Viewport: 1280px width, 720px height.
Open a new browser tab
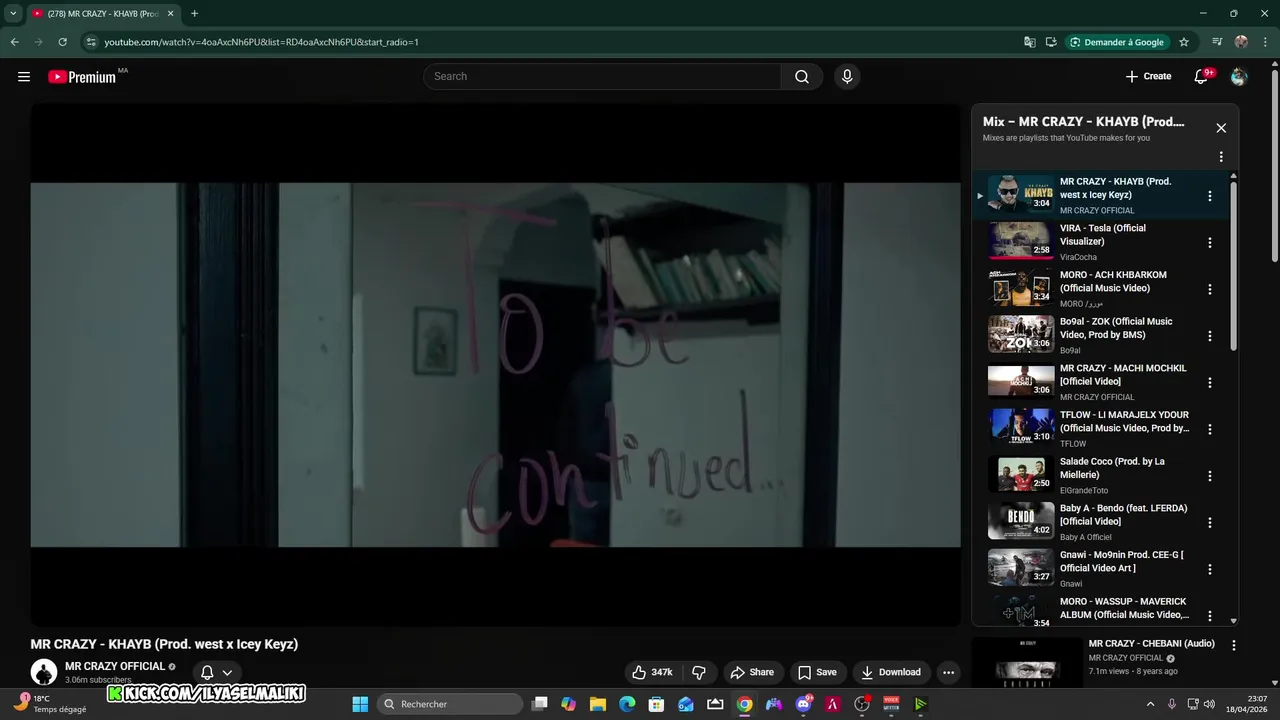194,13
